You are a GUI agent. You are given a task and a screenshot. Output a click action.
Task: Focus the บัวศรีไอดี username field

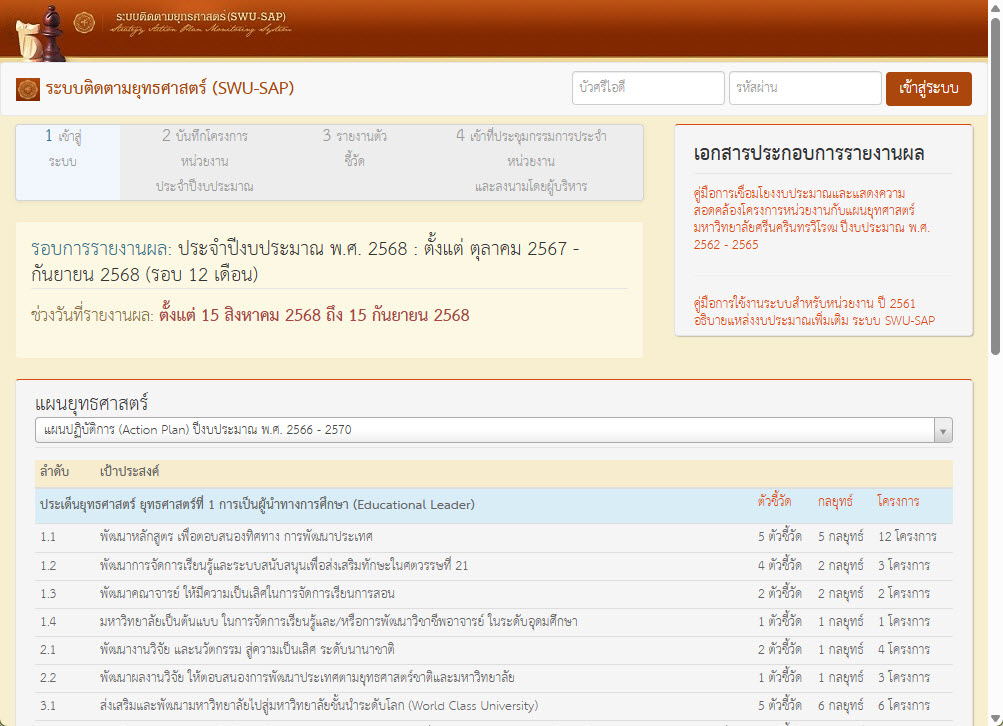coord(648,88)
